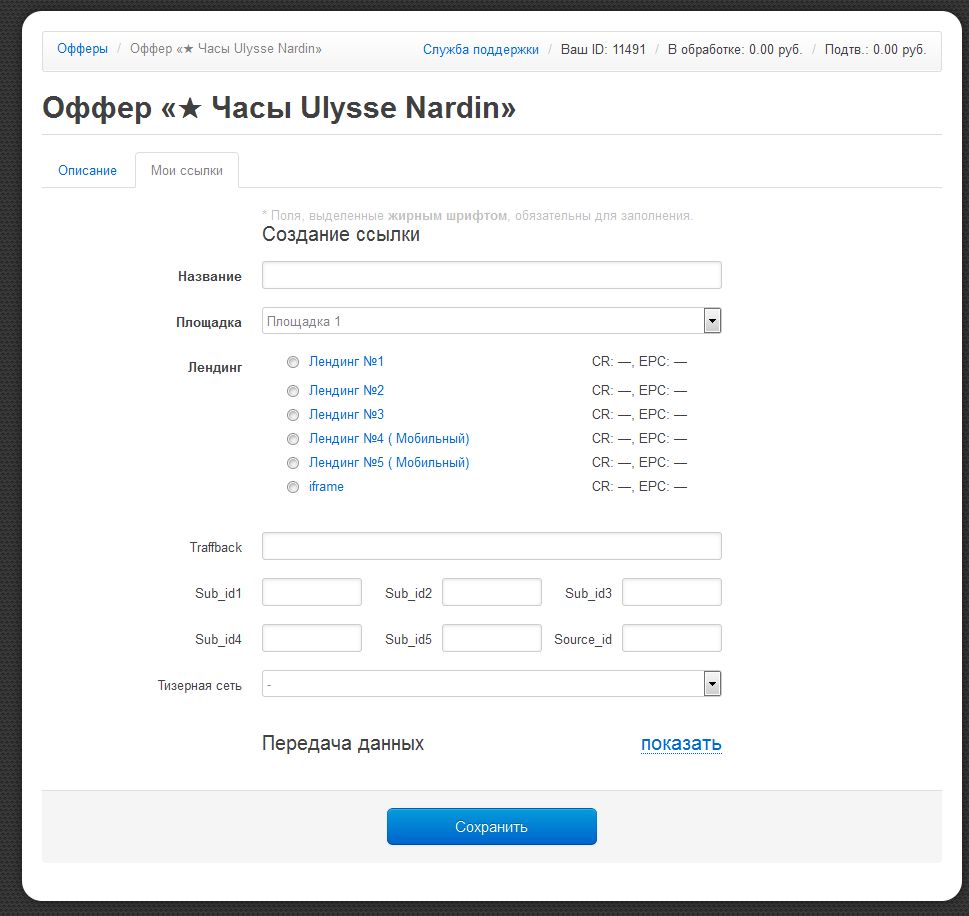The image size is (969, 916).
Task: Click the Sub_id4 input field
Action: pyautogui.click(x=311, y=638)
